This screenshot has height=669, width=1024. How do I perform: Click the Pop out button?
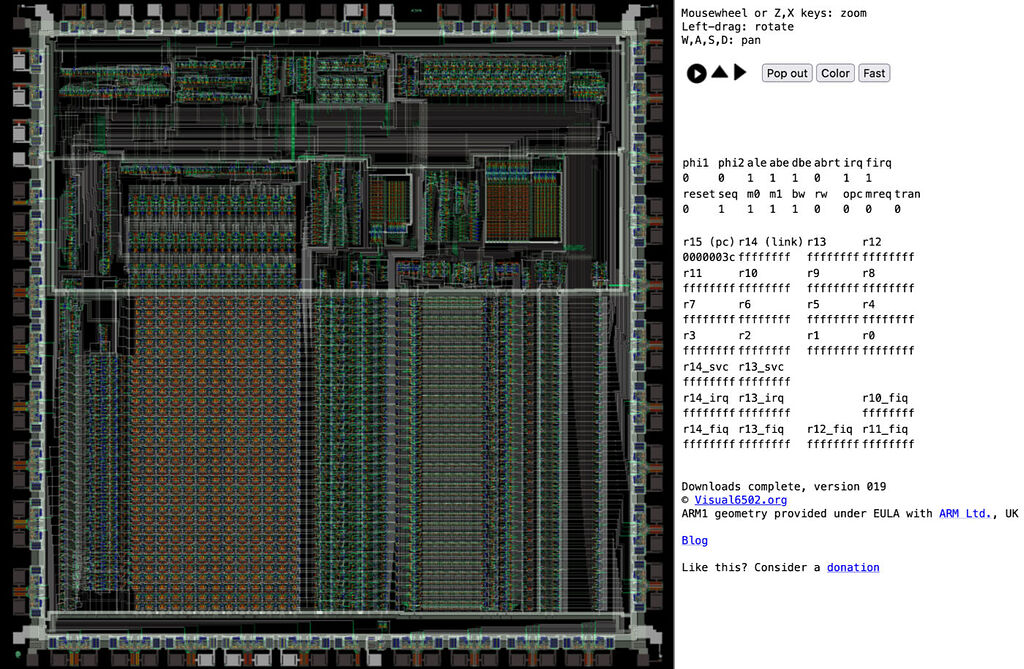click(786, 72)
